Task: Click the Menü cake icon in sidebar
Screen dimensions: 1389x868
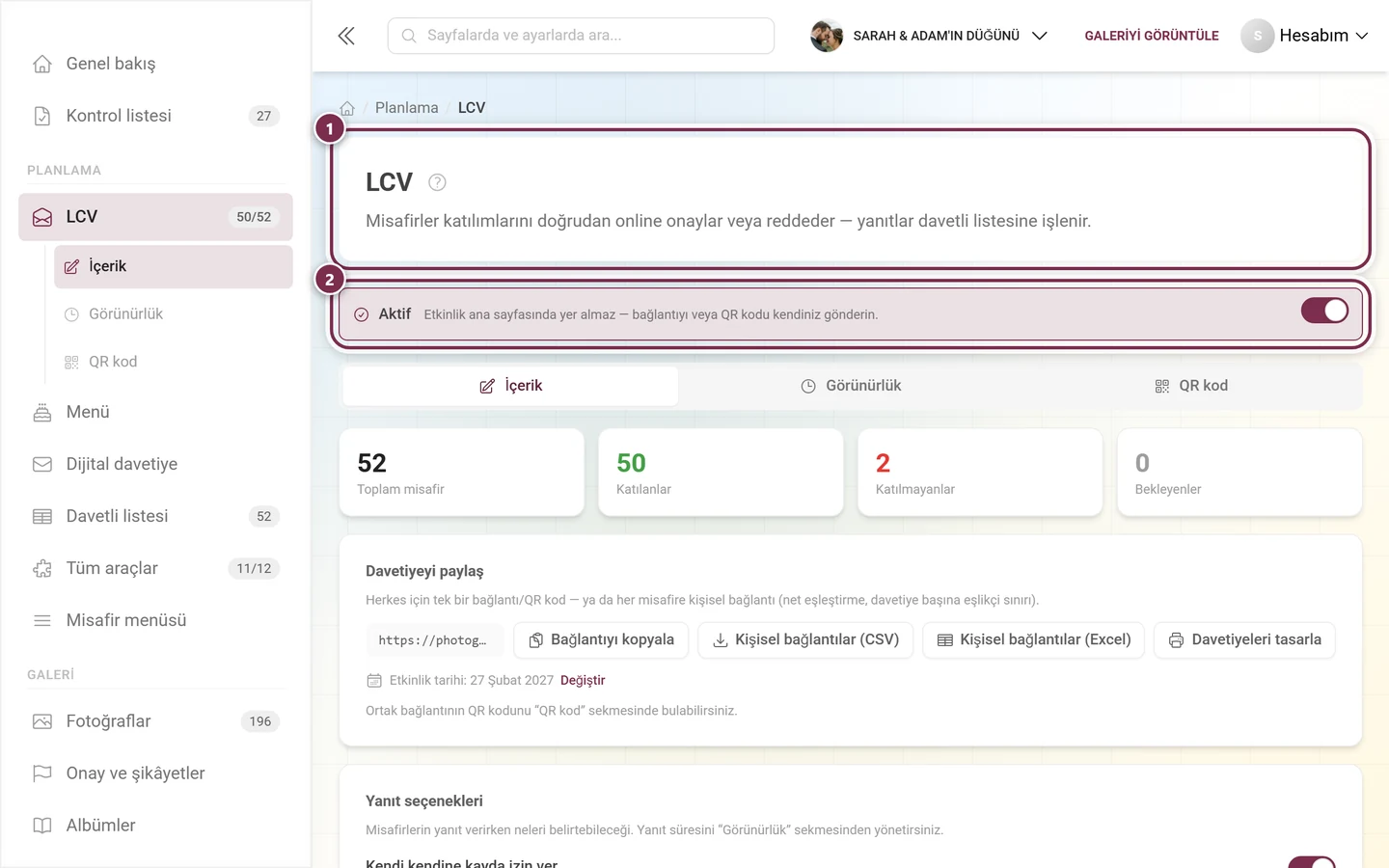Action: tap(42, 412)
